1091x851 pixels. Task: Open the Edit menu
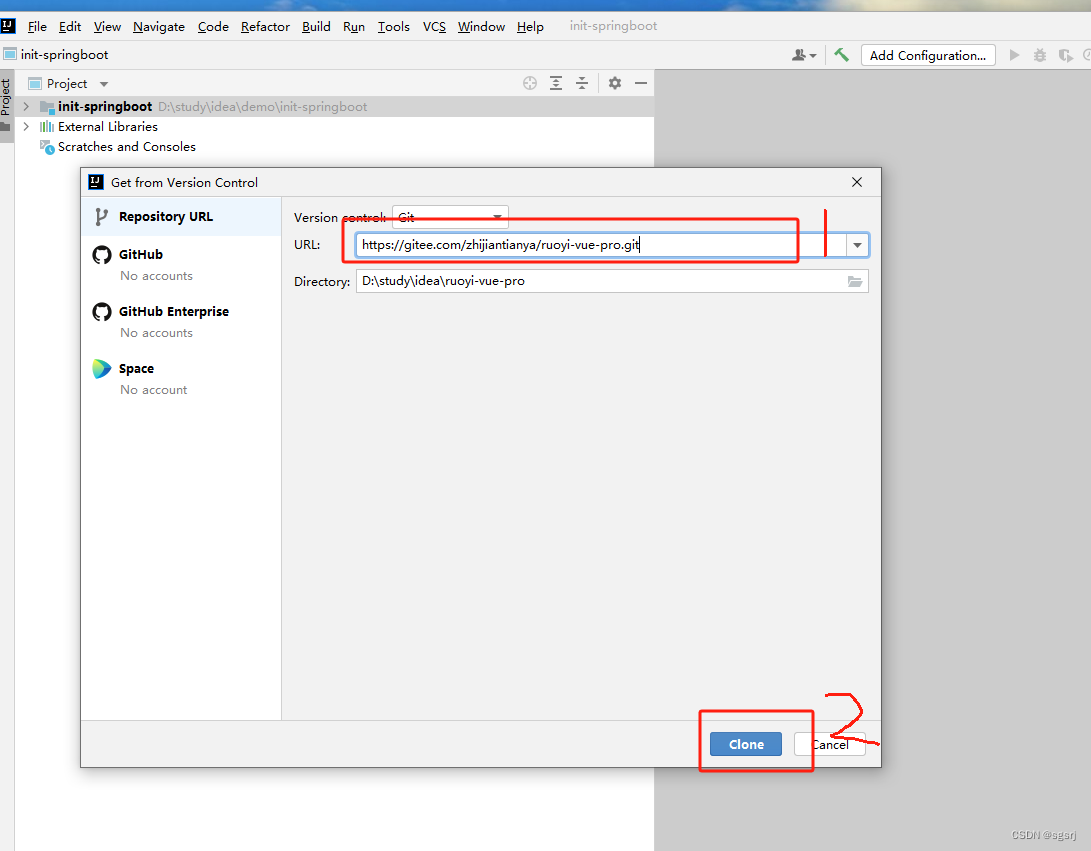(x=70, y=26)
